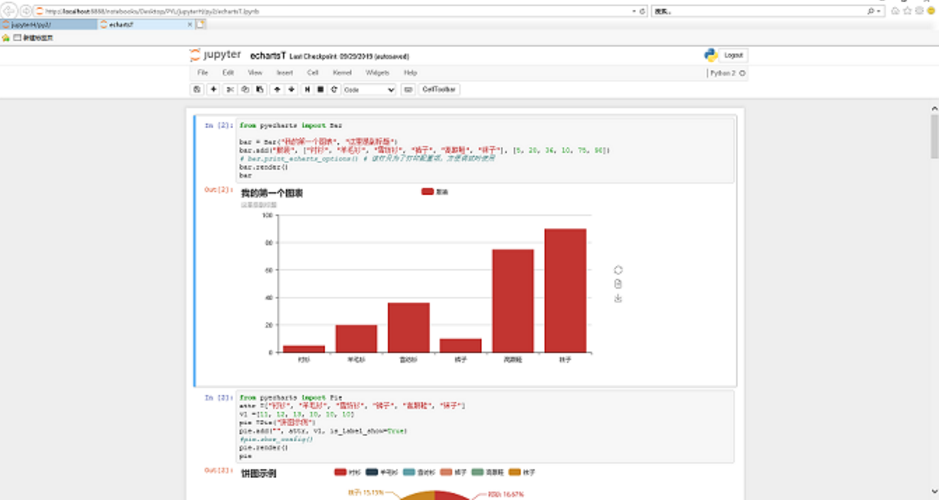Click the Python logo icon
The image size is (939, 501).
[711, 55]
